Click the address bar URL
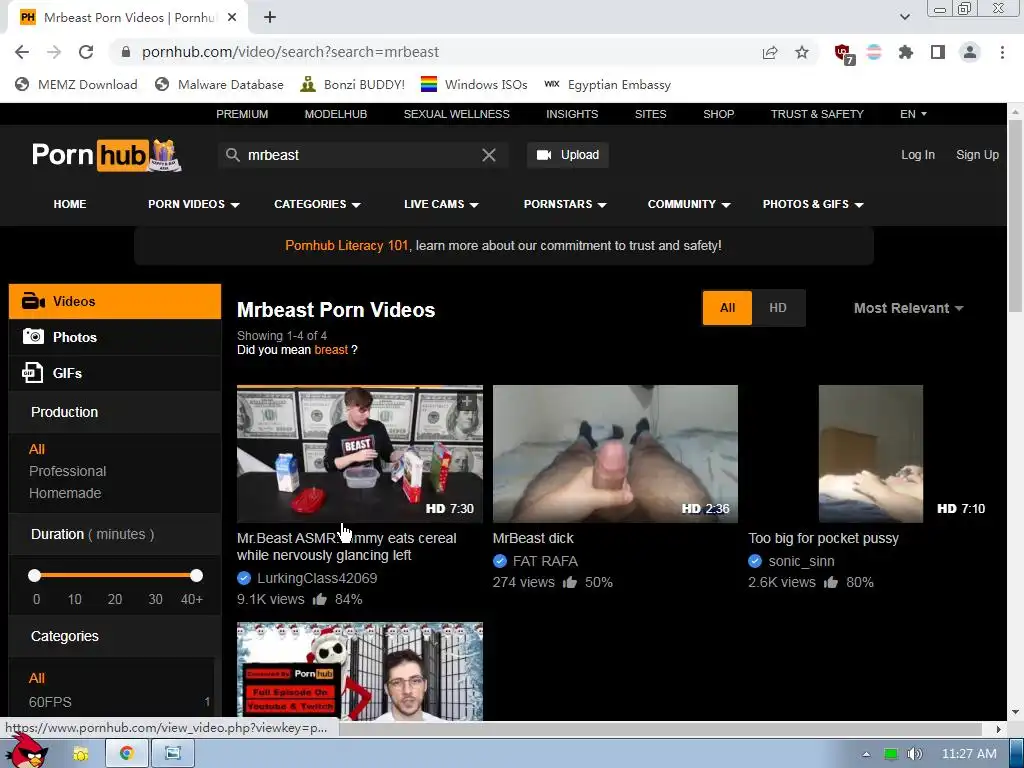 click(x=291, y=52)
